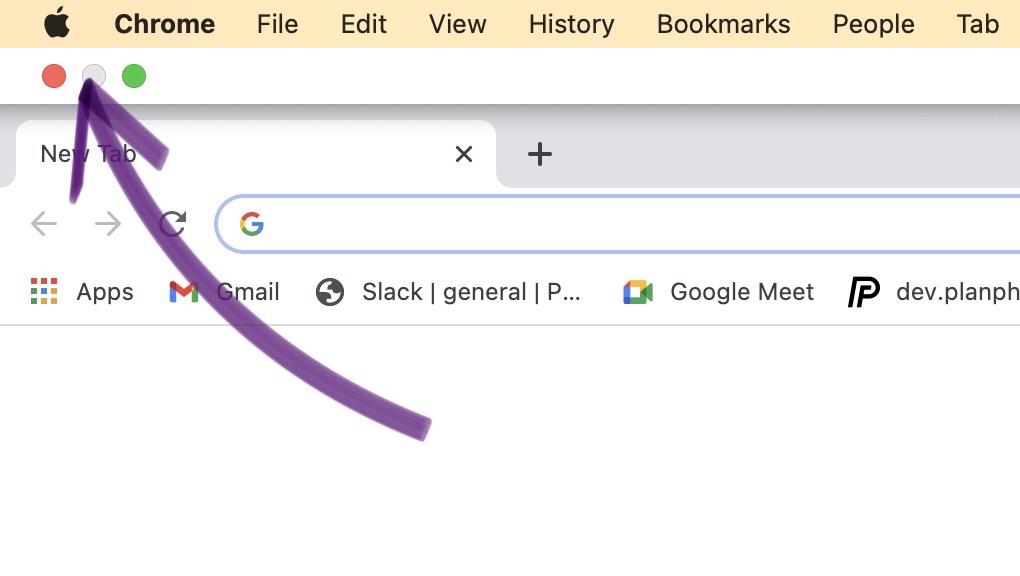Open the Bookmarks menu
The height and width of the screenshot is (576, 1020).
723,24
